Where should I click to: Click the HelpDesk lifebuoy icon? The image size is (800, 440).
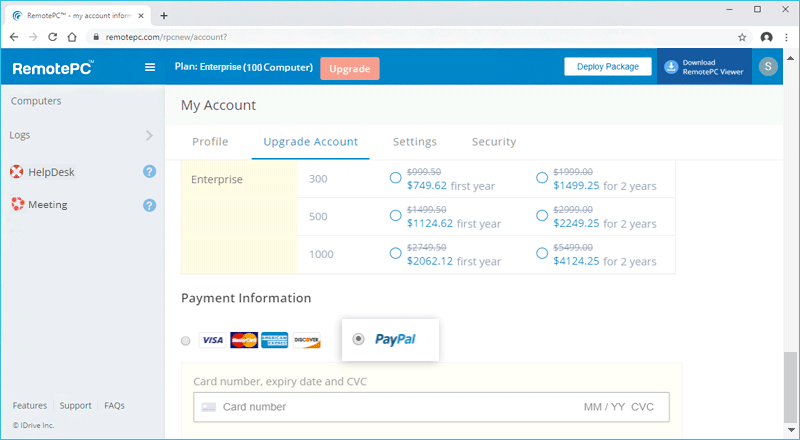tap(17, 172)
